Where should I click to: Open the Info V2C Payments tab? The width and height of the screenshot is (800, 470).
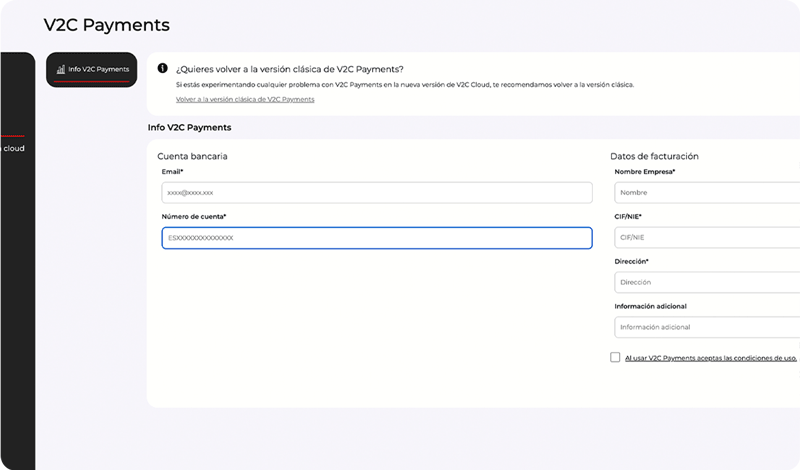click(x=92, y=70)
